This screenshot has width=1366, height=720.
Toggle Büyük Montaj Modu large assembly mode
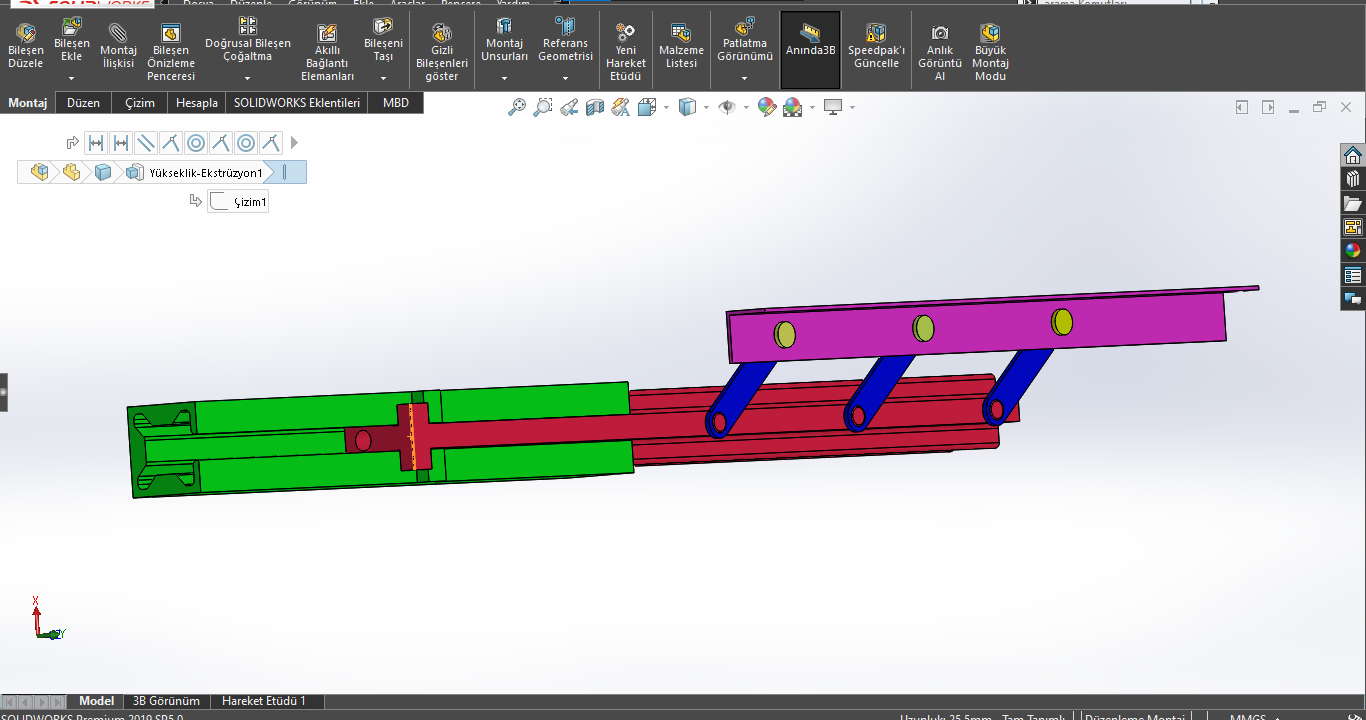pos(990,51)
